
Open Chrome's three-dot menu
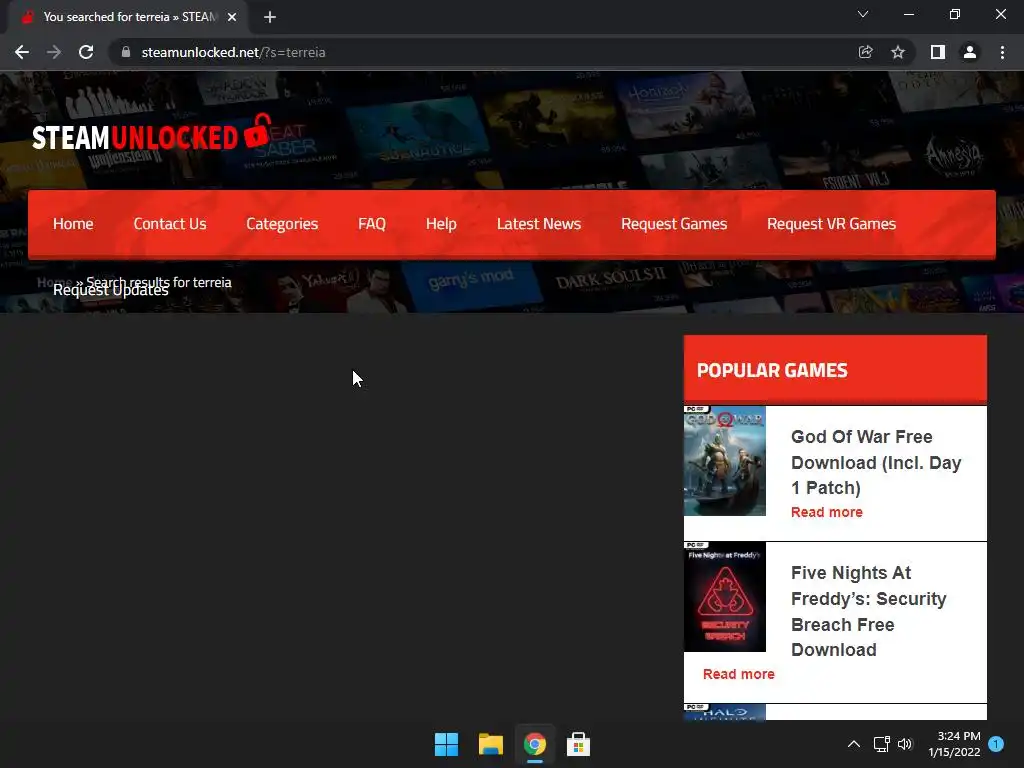click(1002, 52)
